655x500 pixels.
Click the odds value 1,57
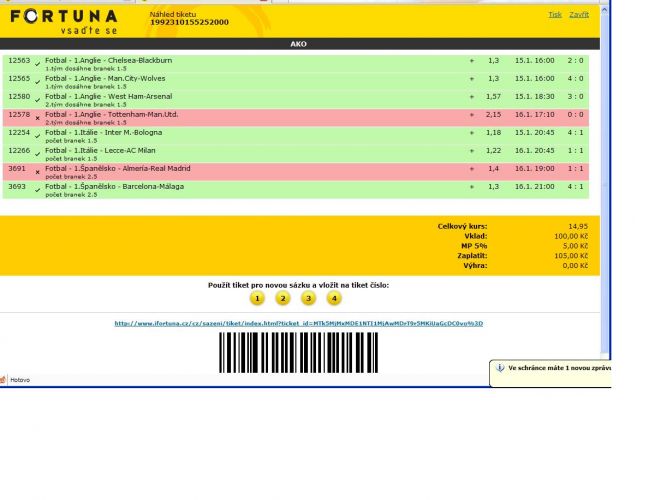(493, 96)
